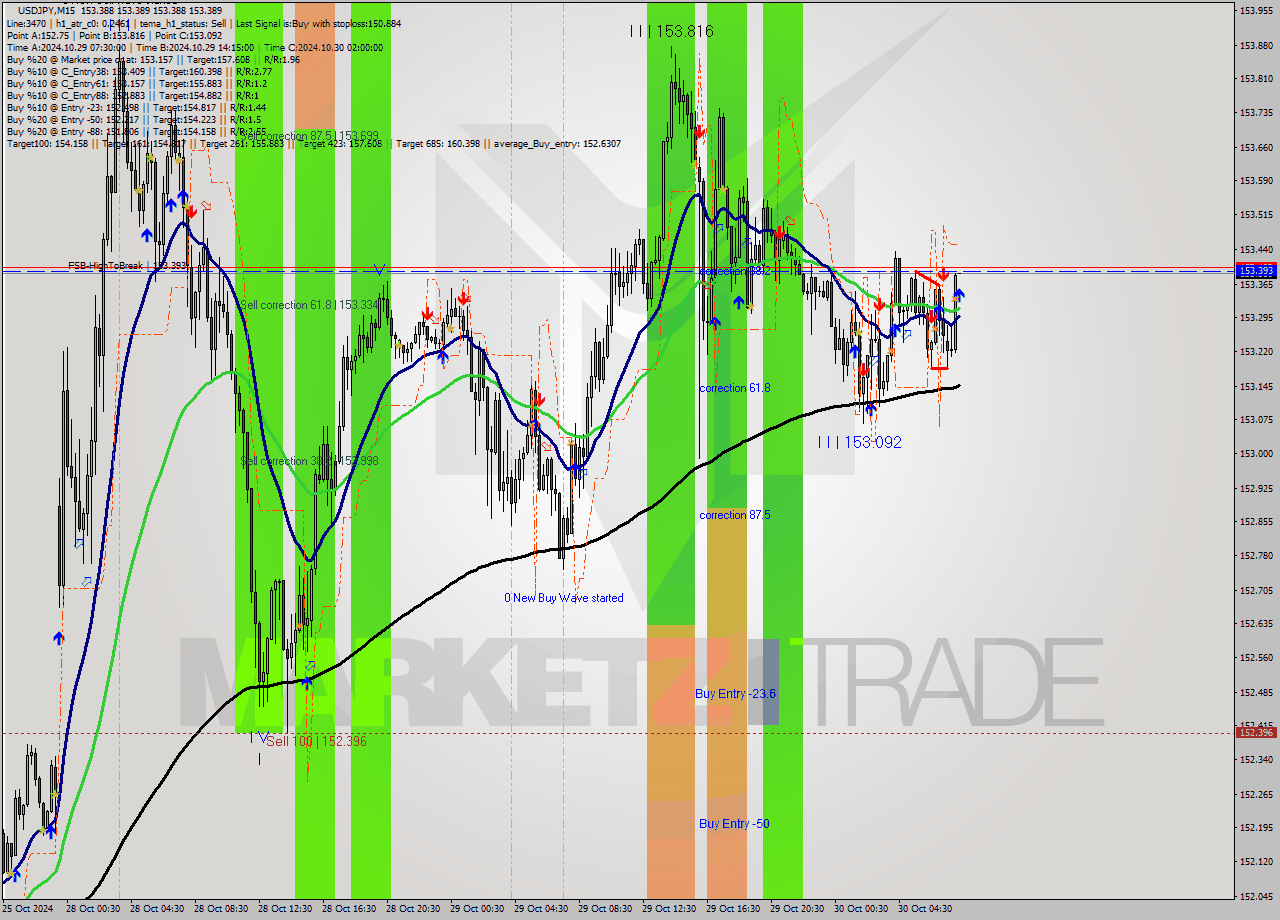The image size is (1280, 920).
Task: Click the 'Buy %10 @ C_Entry88' info line
Action: 133,95
